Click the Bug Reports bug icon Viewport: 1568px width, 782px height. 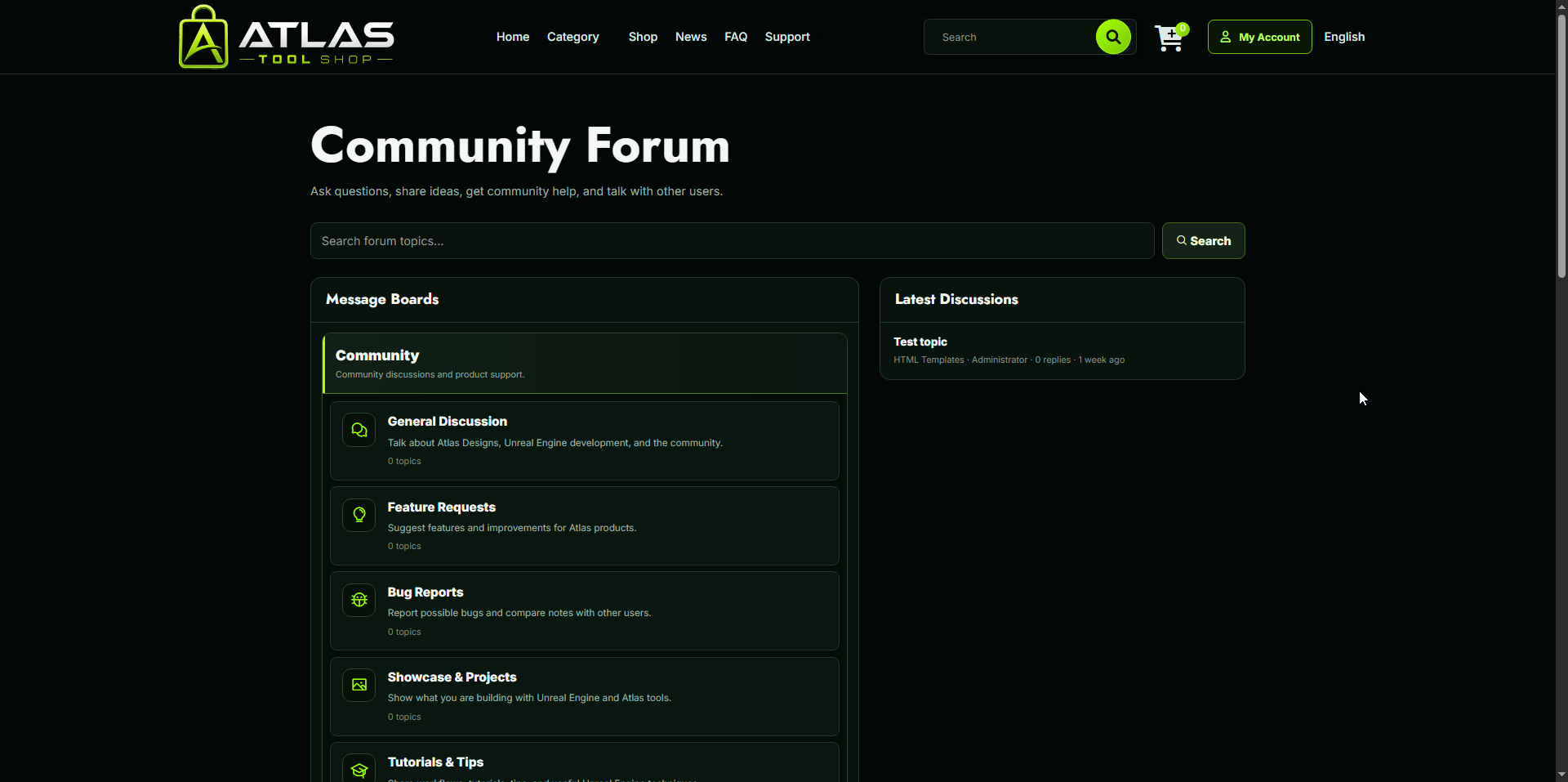coord(359,600)
